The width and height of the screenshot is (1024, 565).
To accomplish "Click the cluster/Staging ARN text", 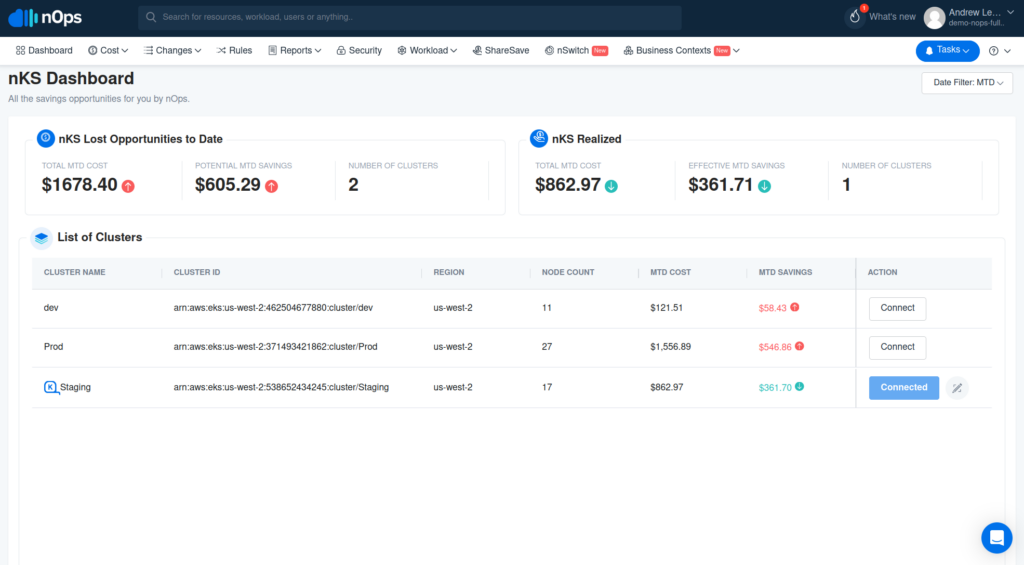I will (x=281, y=387).
